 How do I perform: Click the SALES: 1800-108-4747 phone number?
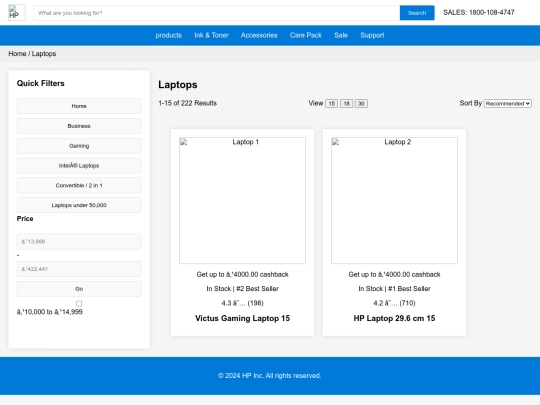(479, 12)
